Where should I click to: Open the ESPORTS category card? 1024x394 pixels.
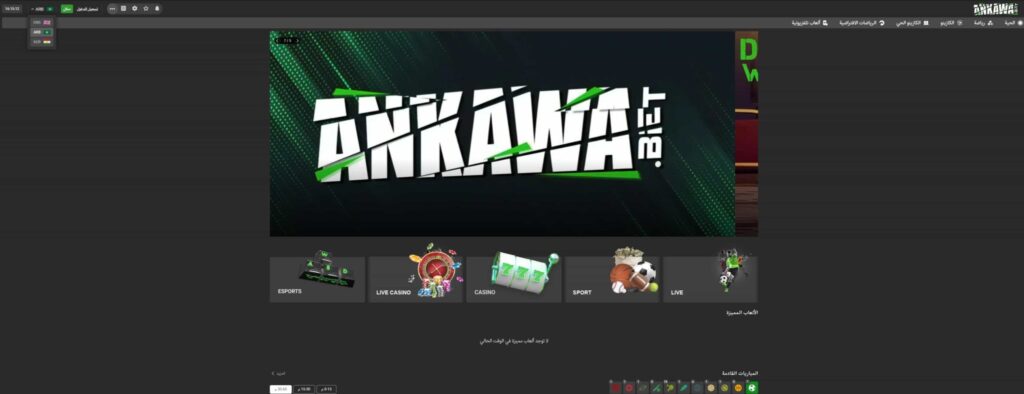point(317,280)
